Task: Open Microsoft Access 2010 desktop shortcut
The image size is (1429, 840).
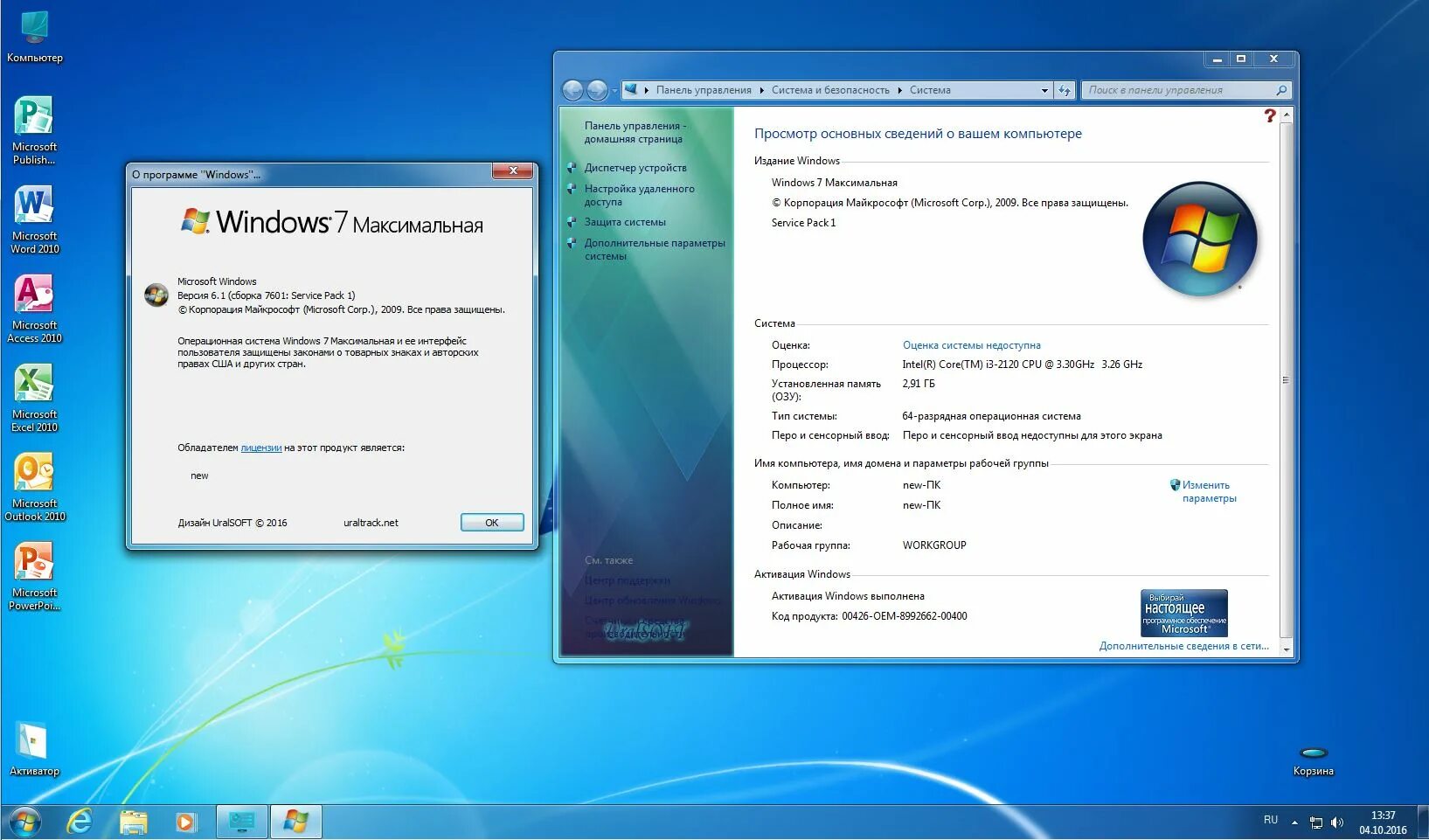Action: coord(34,309)
